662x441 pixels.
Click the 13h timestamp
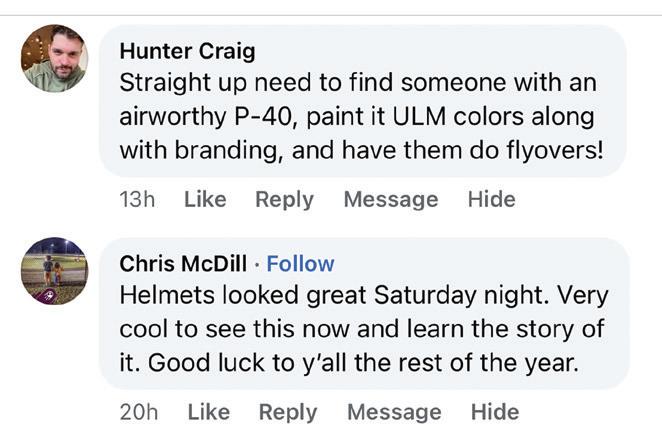(137, 199)
